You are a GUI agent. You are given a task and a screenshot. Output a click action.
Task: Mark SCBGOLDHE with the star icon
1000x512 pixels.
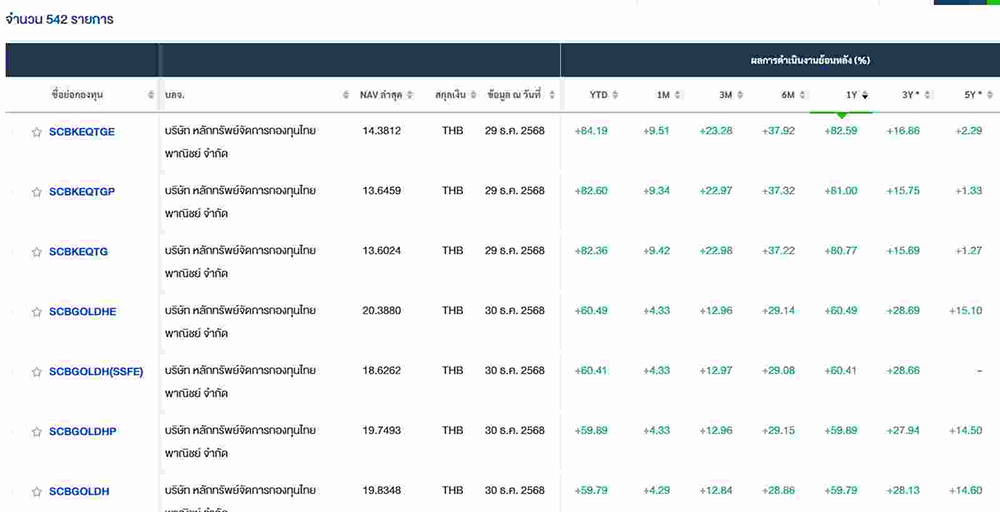click(37, 312)
